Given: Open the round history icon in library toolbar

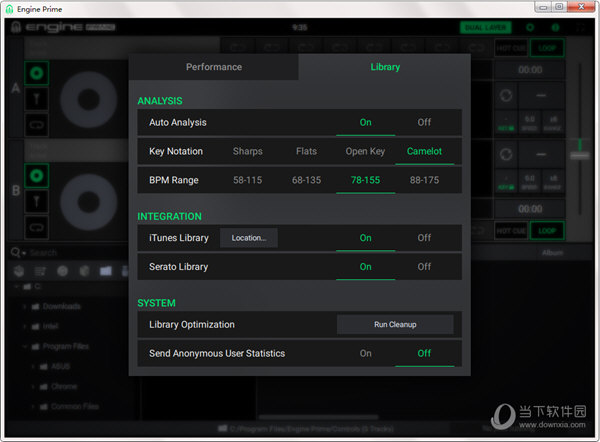Looking at the screenshot, I should 62,271.
